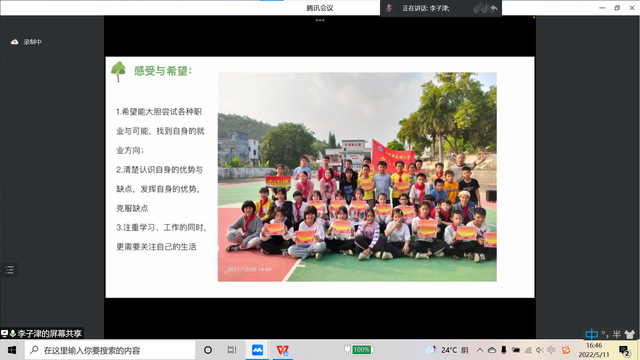640x360 pixels.
Task: Toggle the muted microphone icon in speaker bar
Action: [389, 8]
